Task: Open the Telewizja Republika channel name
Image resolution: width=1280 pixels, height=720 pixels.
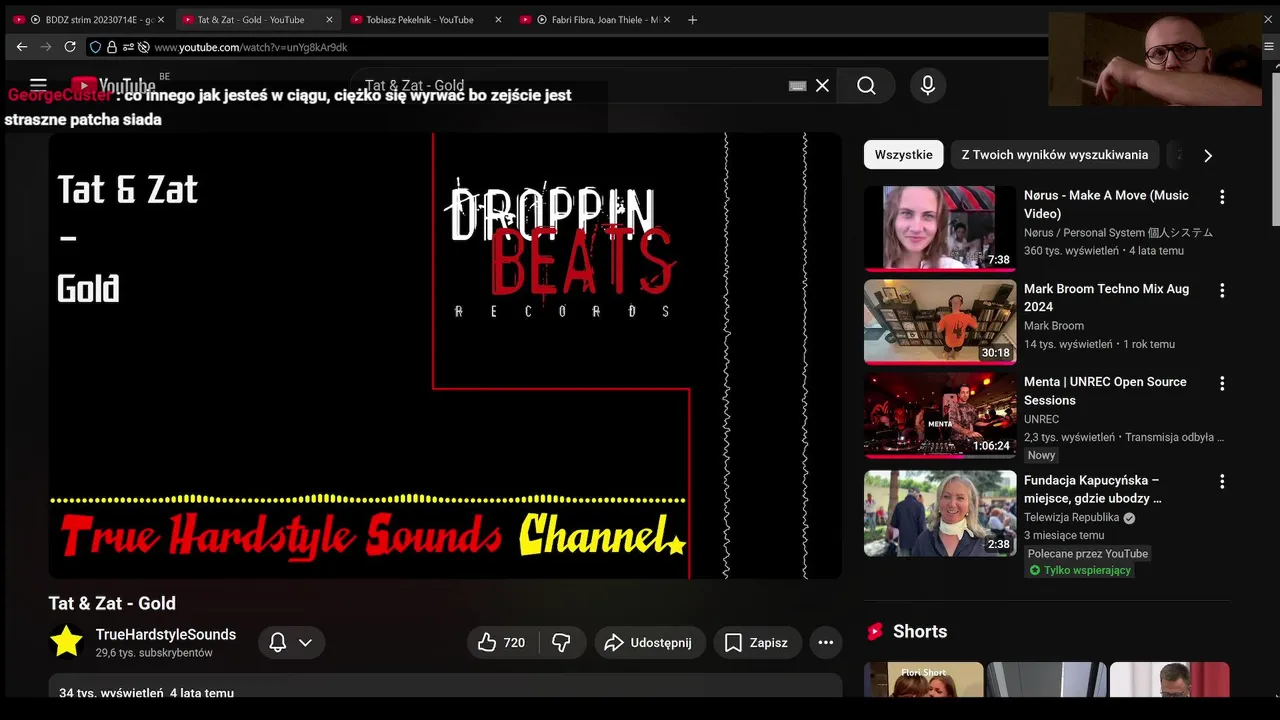Action: point(1071,518)
